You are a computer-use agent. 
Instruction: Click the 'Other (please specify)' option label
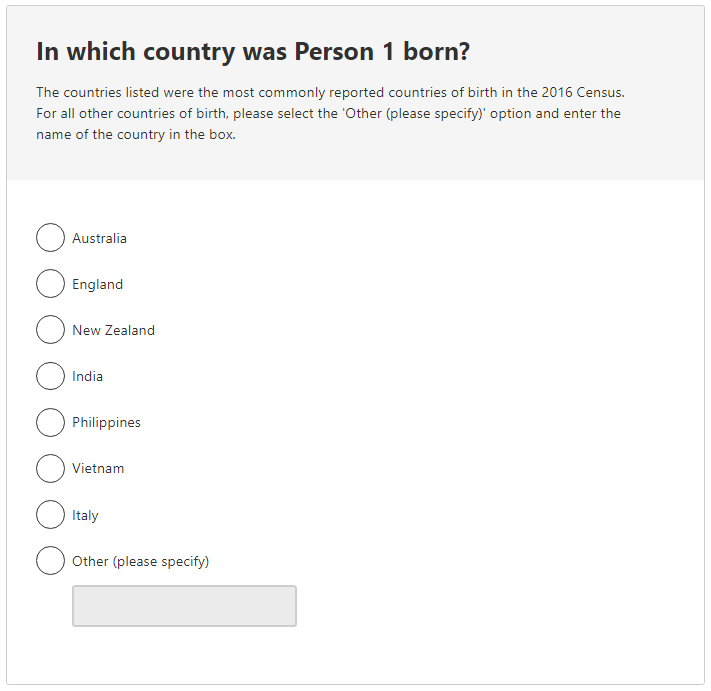click(140, 561)
